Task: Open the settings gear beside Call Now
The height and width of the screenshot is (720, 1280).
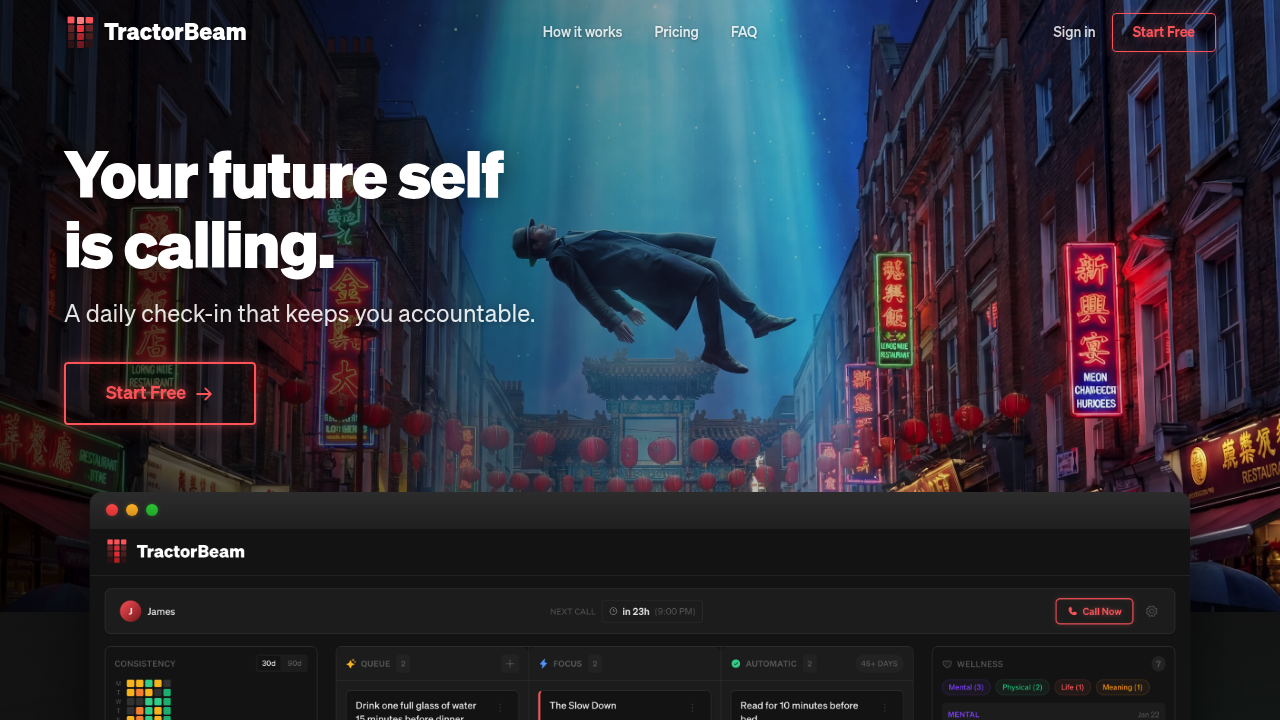Action: tap(1152, 611)
